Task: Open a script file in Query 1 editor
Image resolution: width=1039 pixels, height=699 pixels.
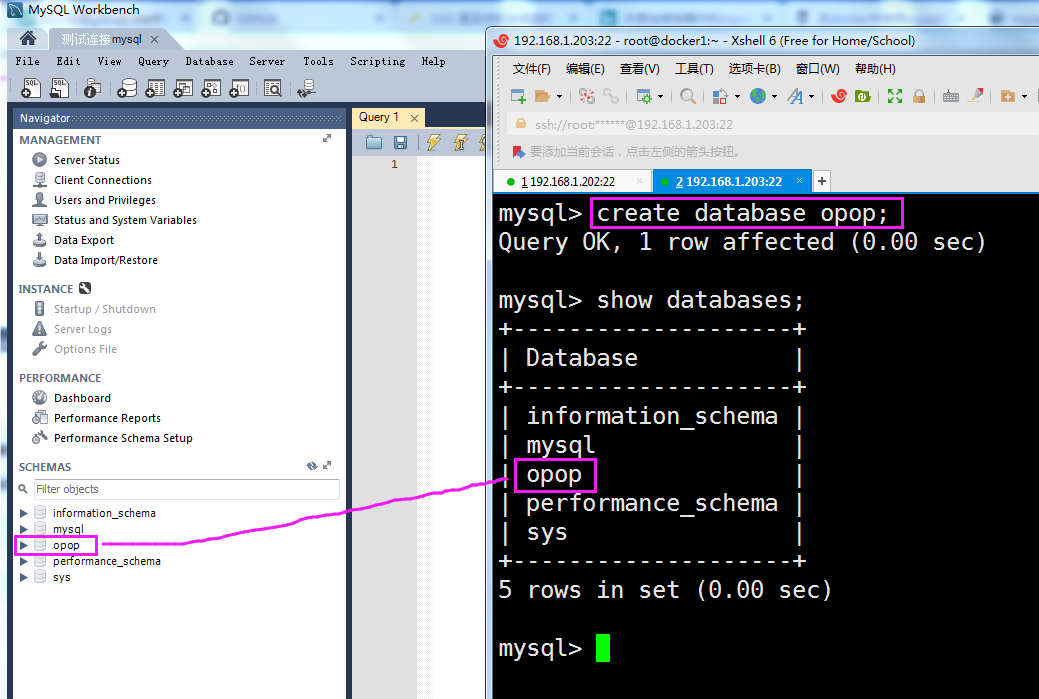Action: coord(374,142)
